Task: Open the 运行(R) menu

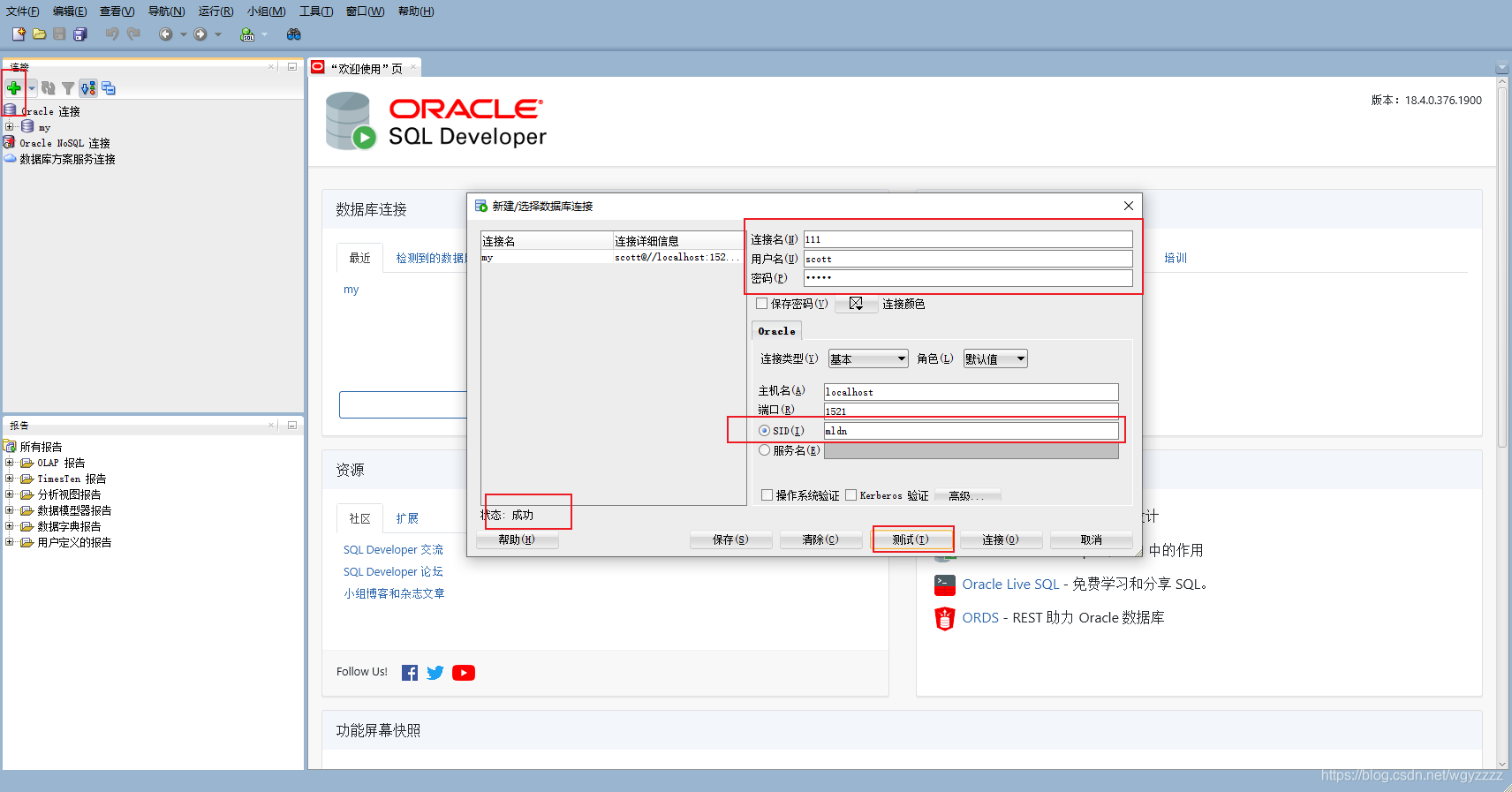Action: (x=215, y=11)
